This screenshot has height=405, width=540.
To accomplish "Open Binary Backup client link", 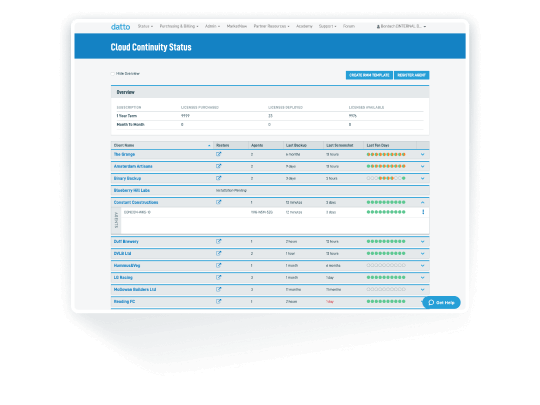I will [x=127, y=178].
